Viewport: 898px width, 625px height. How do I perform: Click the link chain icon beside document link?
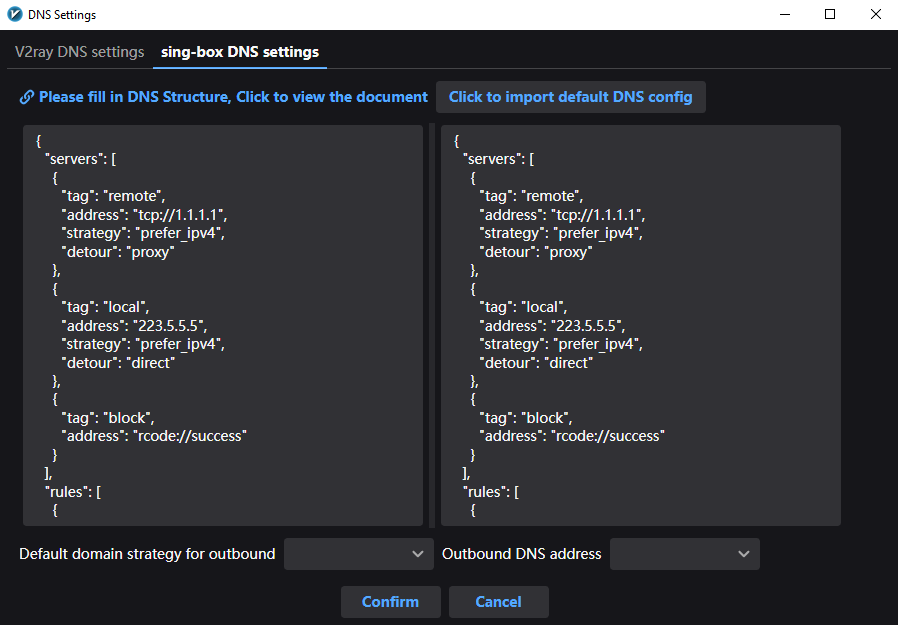26,97
